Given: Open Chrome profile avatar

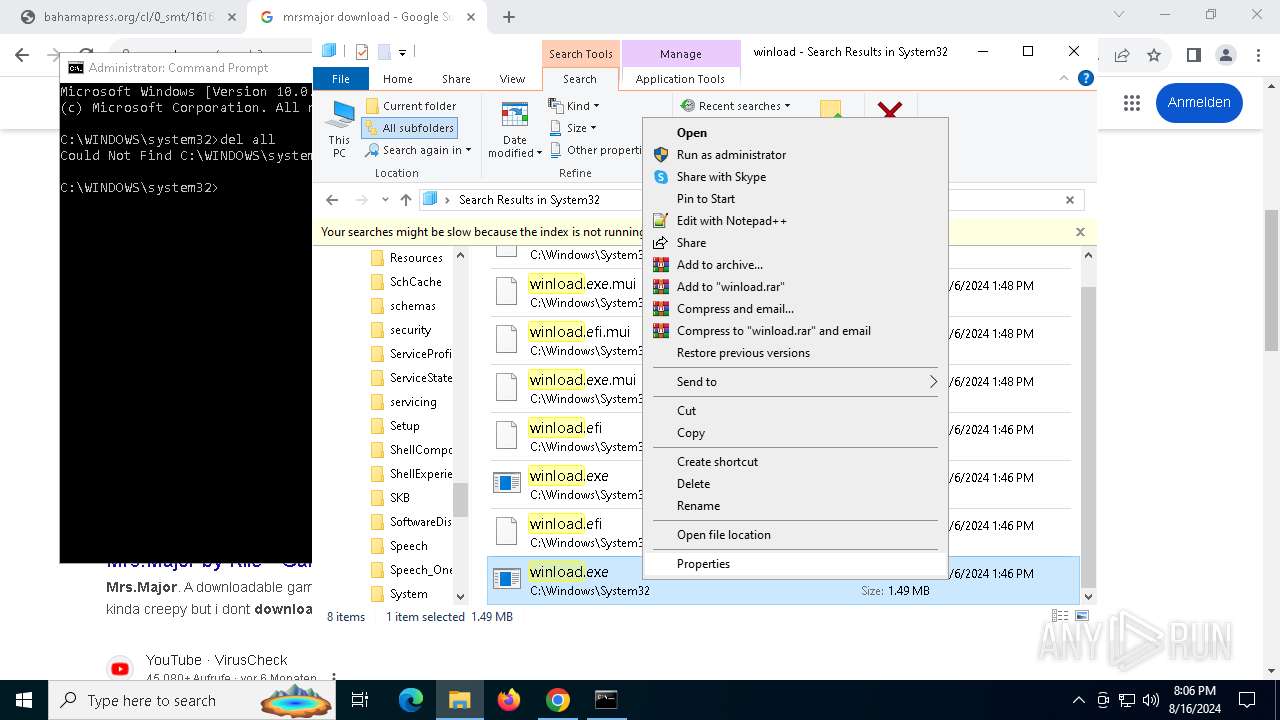Looking at the screenshot, I should tap(1225, 55).
